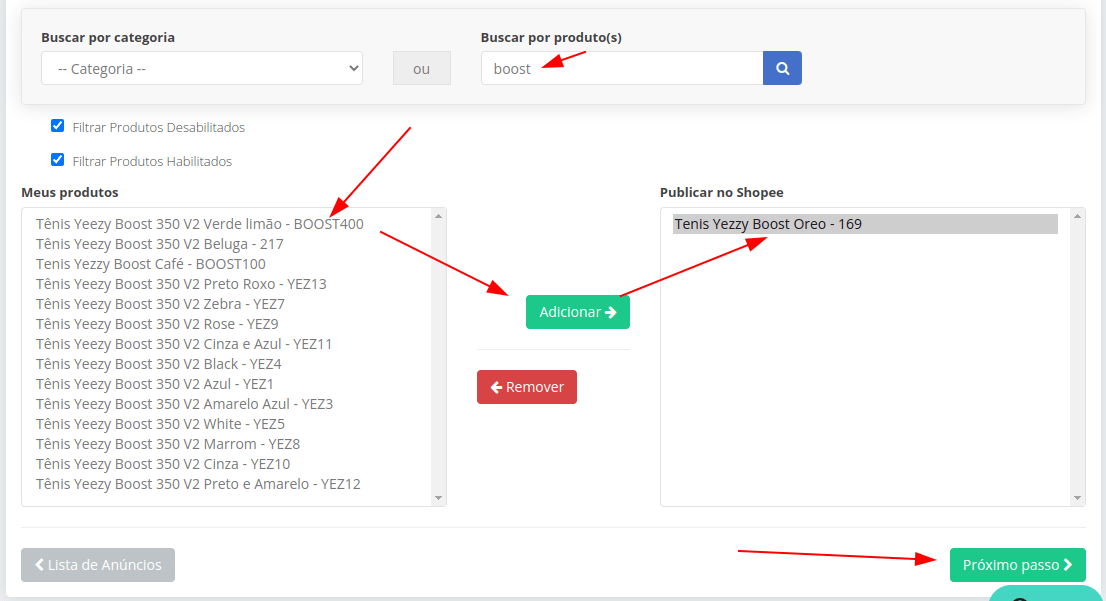Image resolution: width=1106 pixels, height=601 pixels.
Task: Focus the product search field containing boost
Action: (621, 68)
